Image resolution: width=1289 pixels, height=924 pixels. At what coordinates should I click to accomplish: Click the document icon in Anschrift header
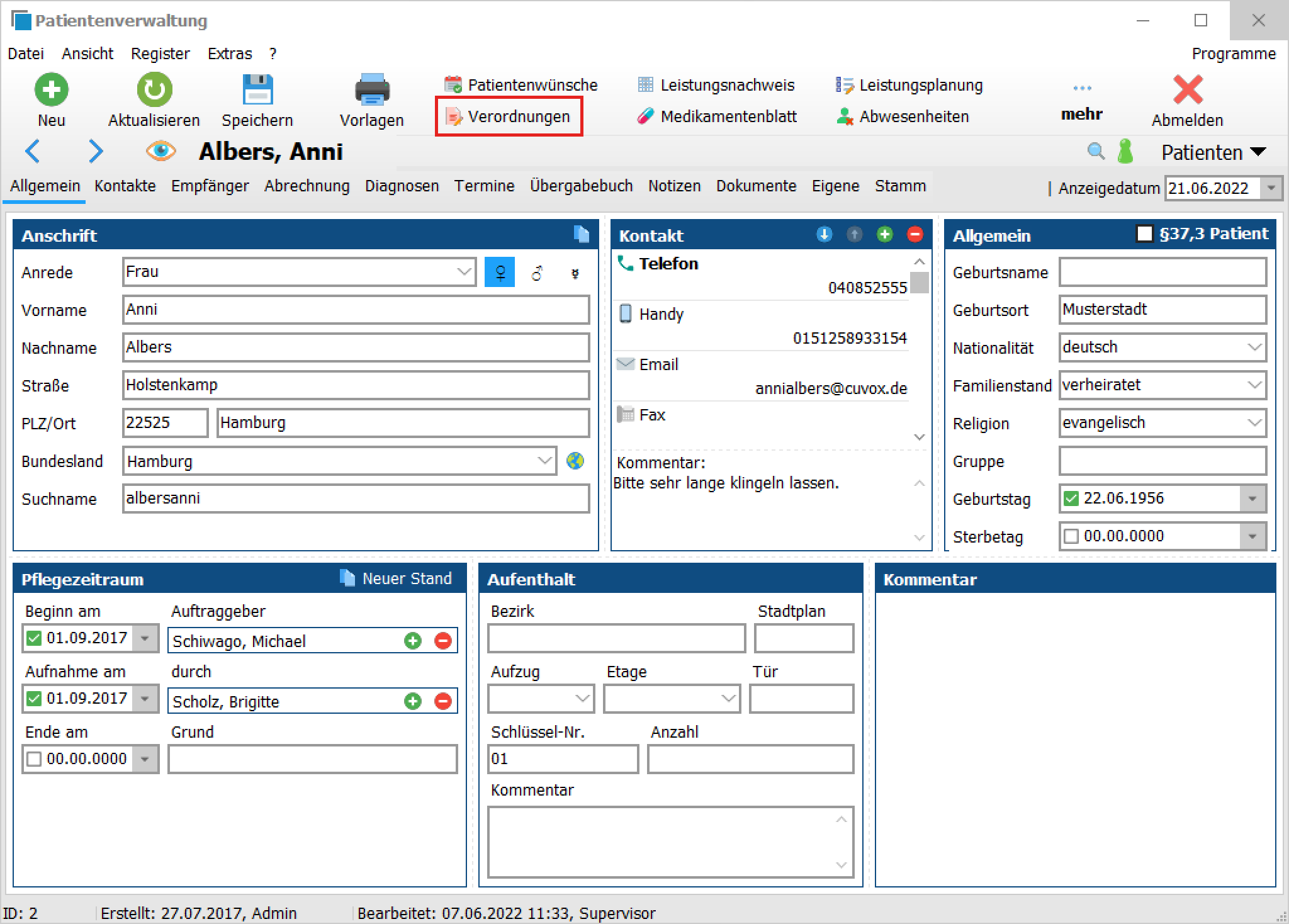coord(582,234)
